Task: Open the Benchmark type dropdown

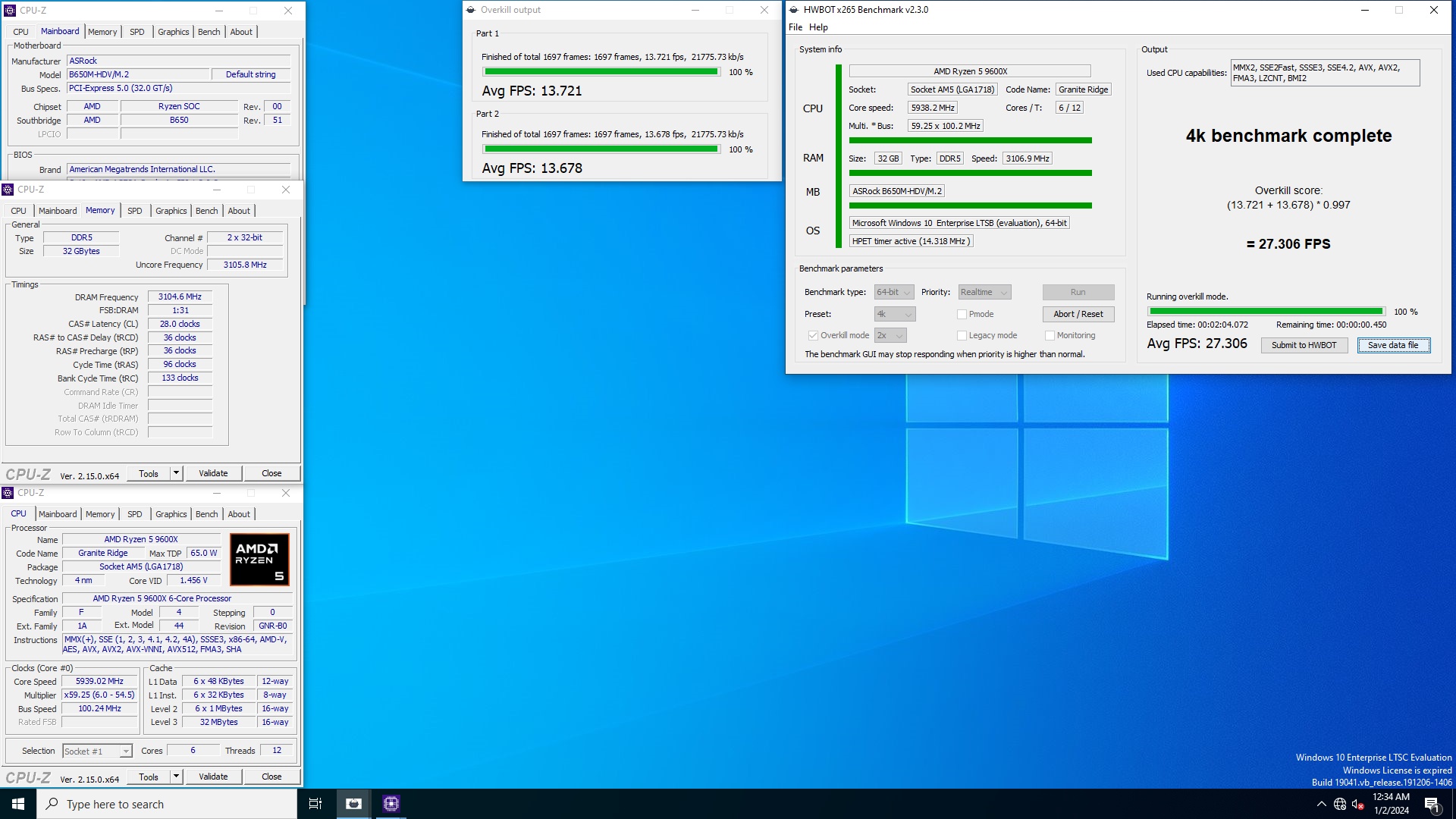Action: [x=894, y=292]
